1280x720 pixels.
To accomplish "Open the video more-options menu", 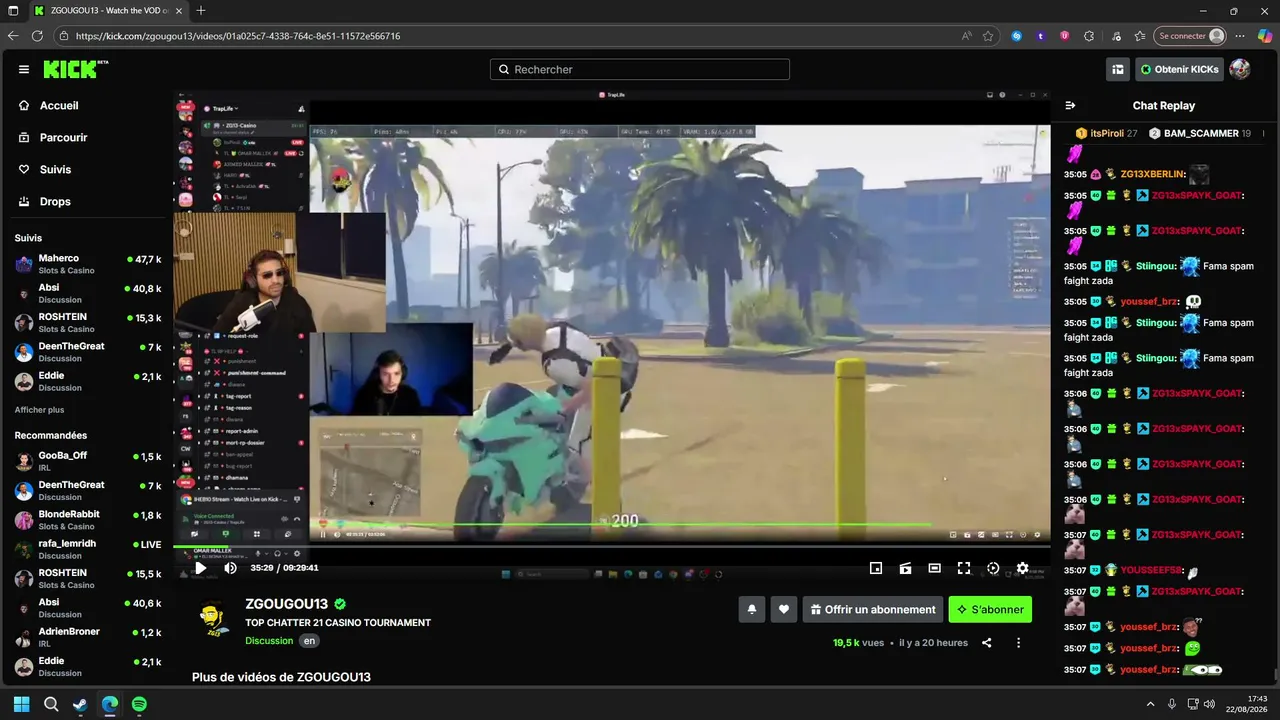I will pos(1018,643).
